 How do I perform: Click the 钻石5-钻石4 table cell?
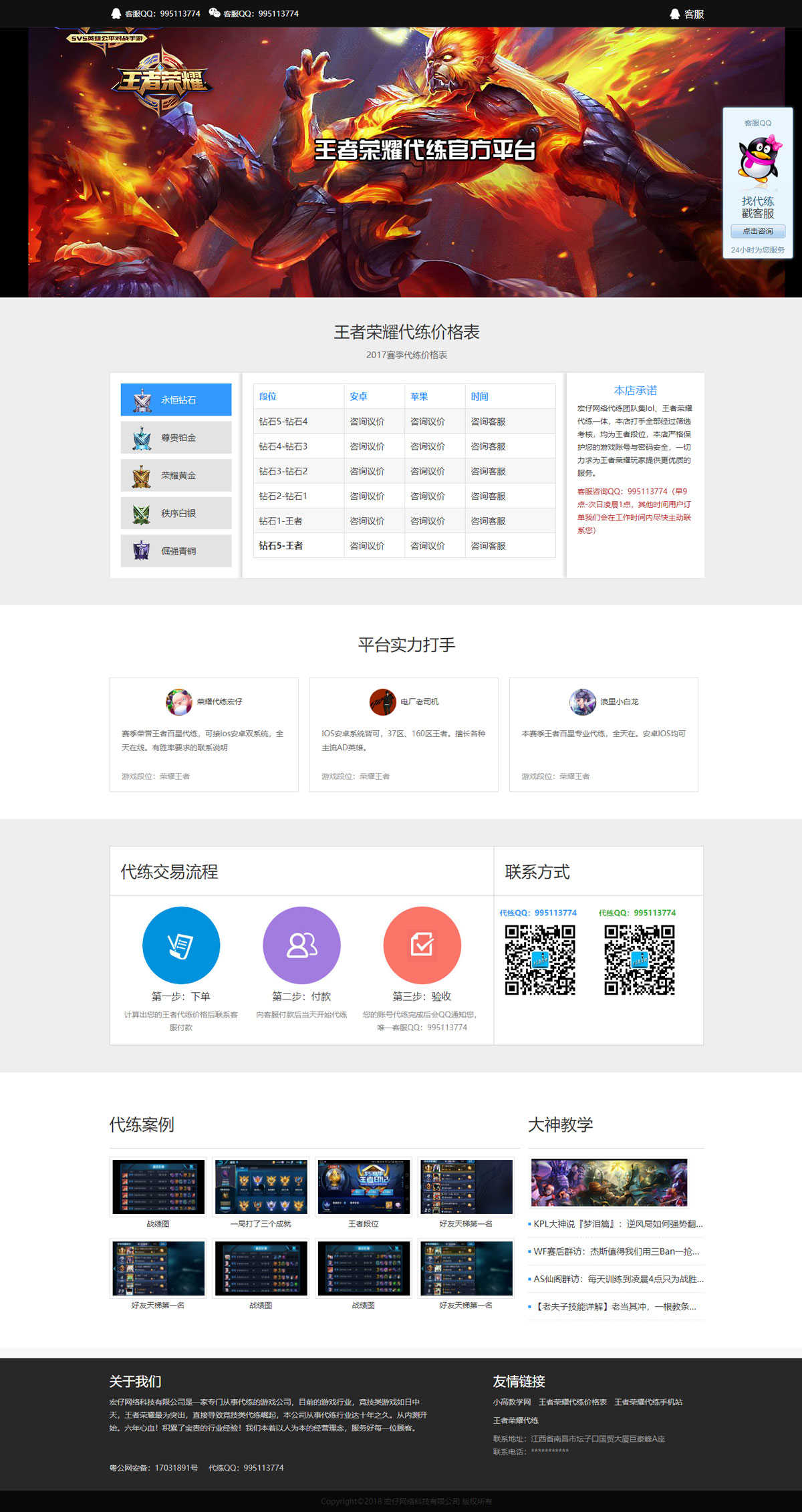click(x=299, y=422)
